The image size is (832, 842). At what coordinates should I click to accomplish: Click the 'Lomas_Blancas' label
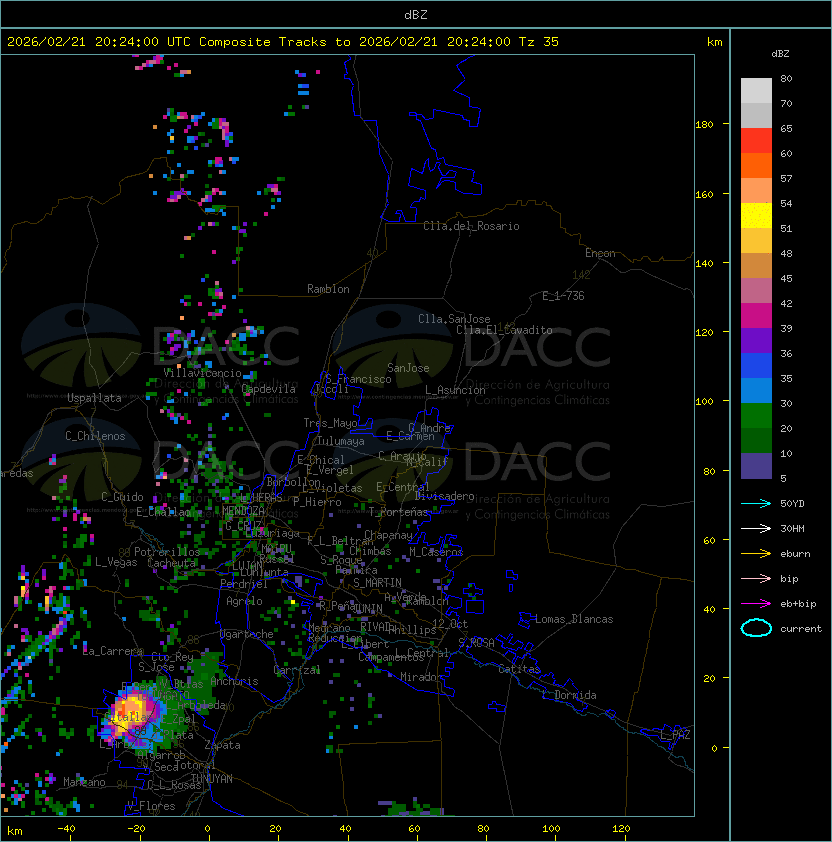574,619
